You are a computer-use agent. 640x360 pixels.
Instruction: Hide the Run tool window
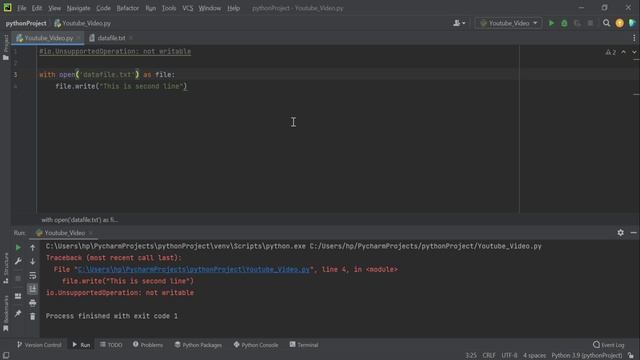tap(633, 233)
